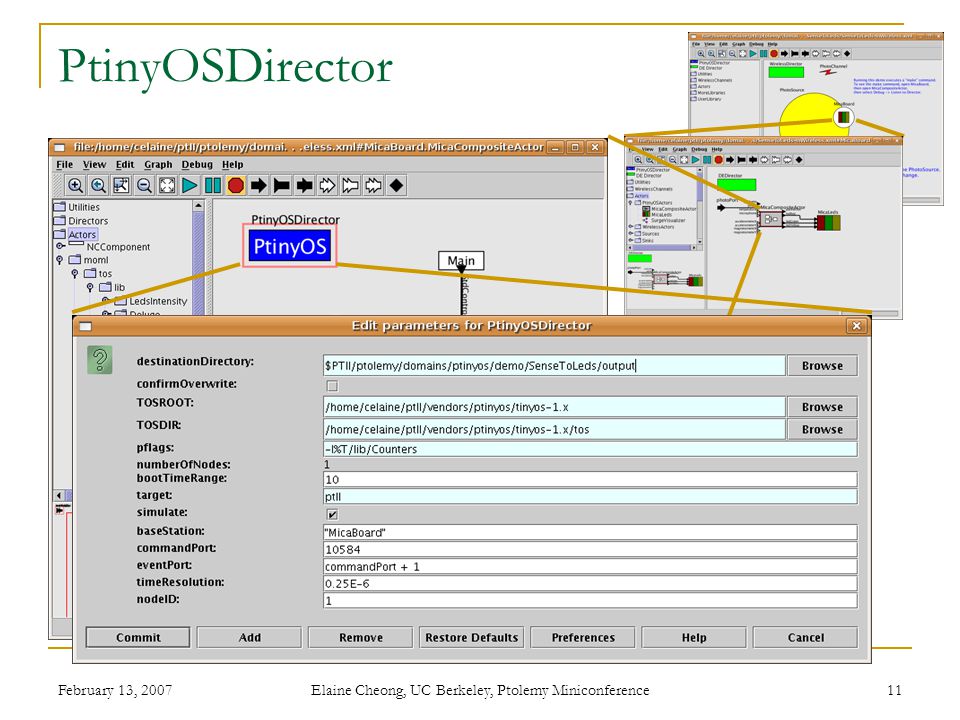Screen dimensions: 960x720
Task: Open the Help menu in the MicaCompositeActor window
Action: [232, 165]
